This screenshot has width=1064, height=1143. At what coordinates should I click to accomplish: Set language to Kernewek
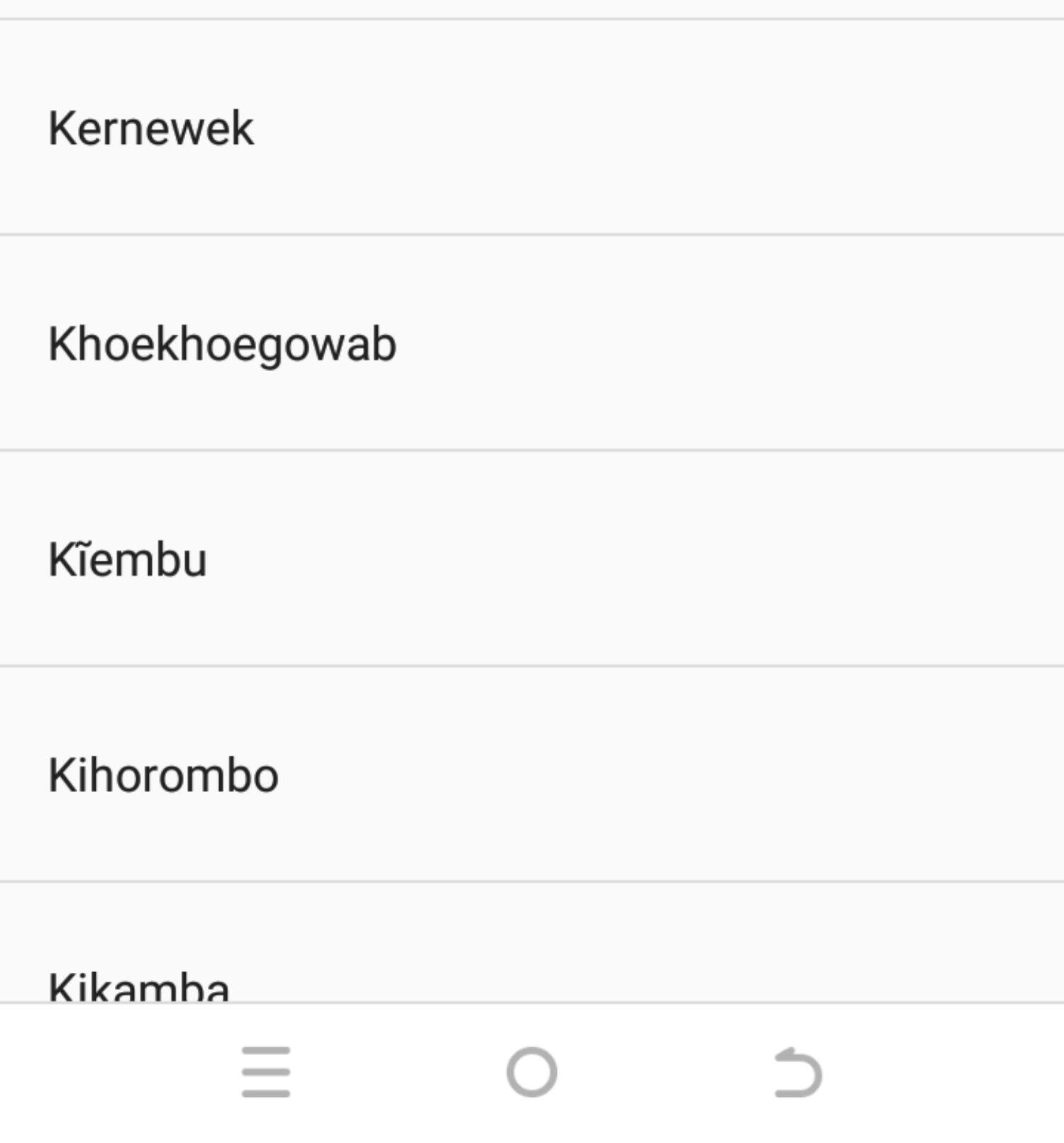click(x=532, y=128)
